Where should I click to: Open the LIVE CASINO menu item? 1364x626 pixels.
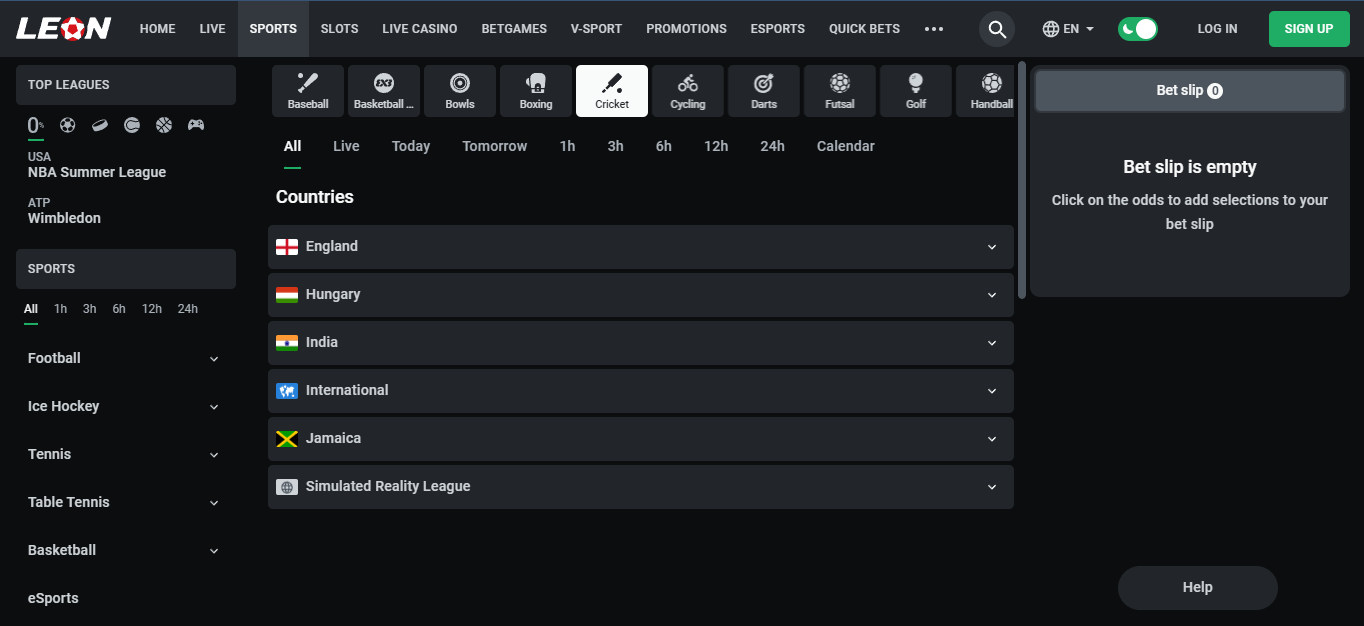point(419,29)
